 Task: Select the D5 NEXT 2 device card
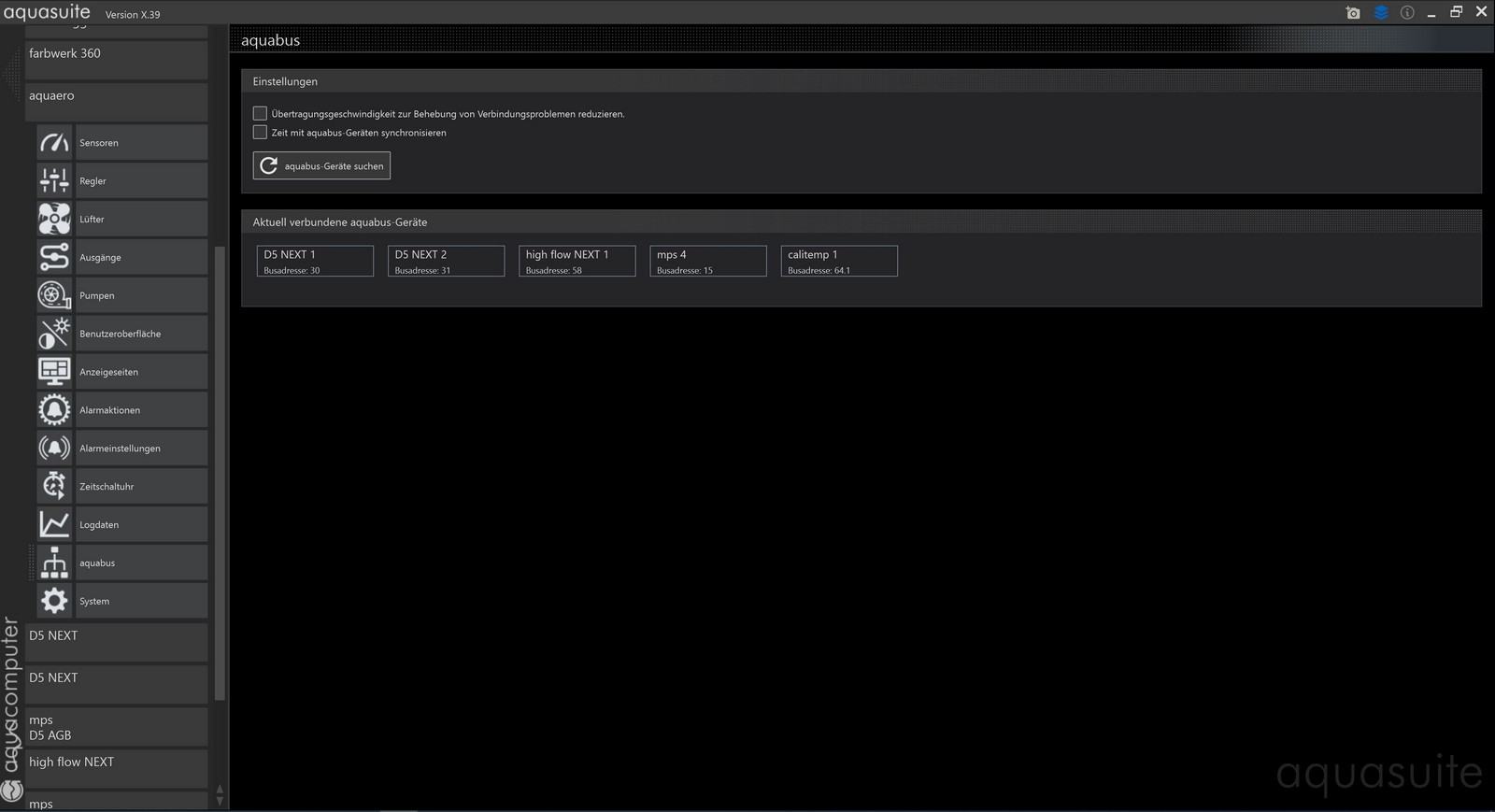pyautogui.click(x=446, y=261)
